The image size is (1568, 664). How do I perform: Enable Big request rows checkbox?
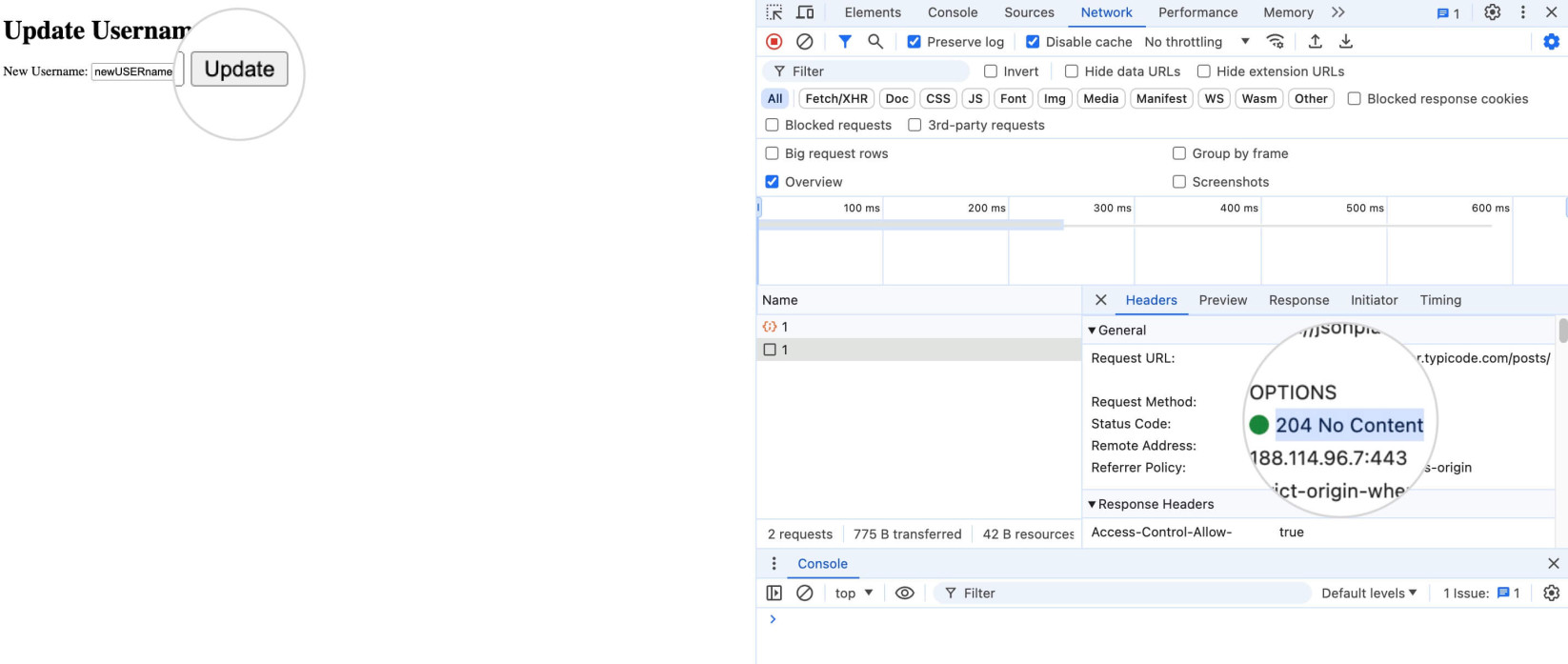coord(773,153)
